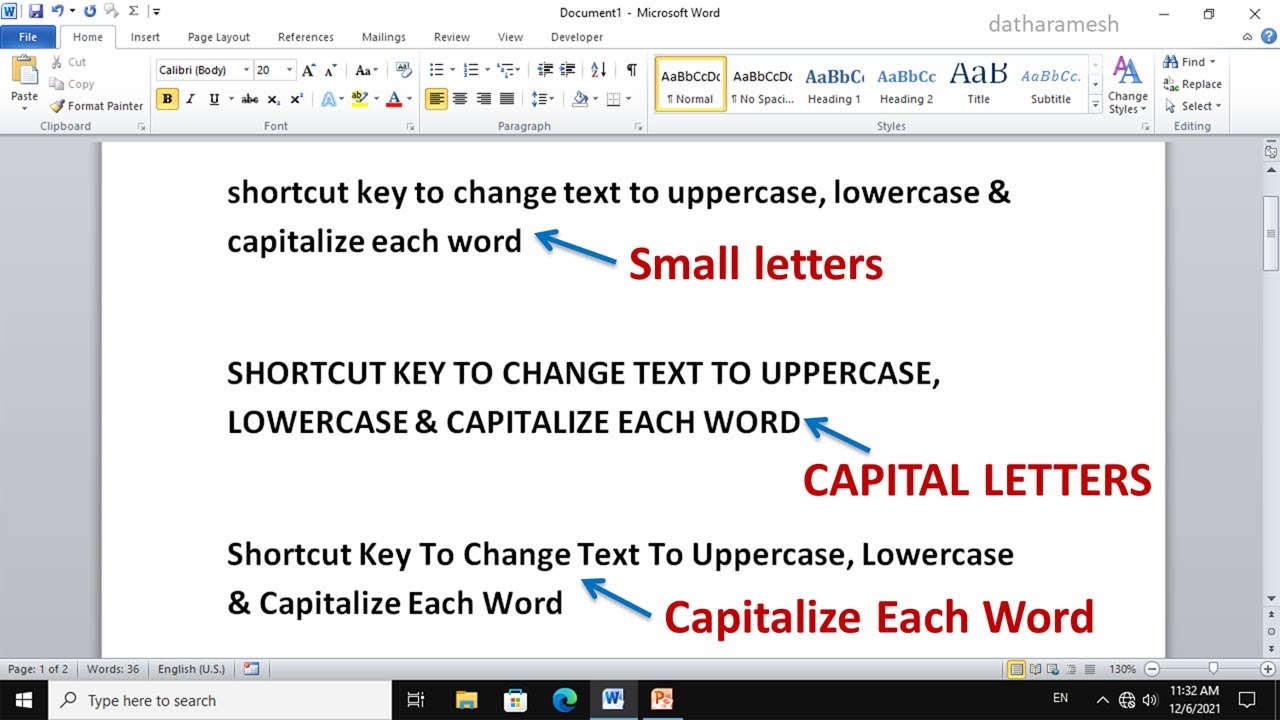
Task: Justify the paragraph text
Action: (507, 99)
